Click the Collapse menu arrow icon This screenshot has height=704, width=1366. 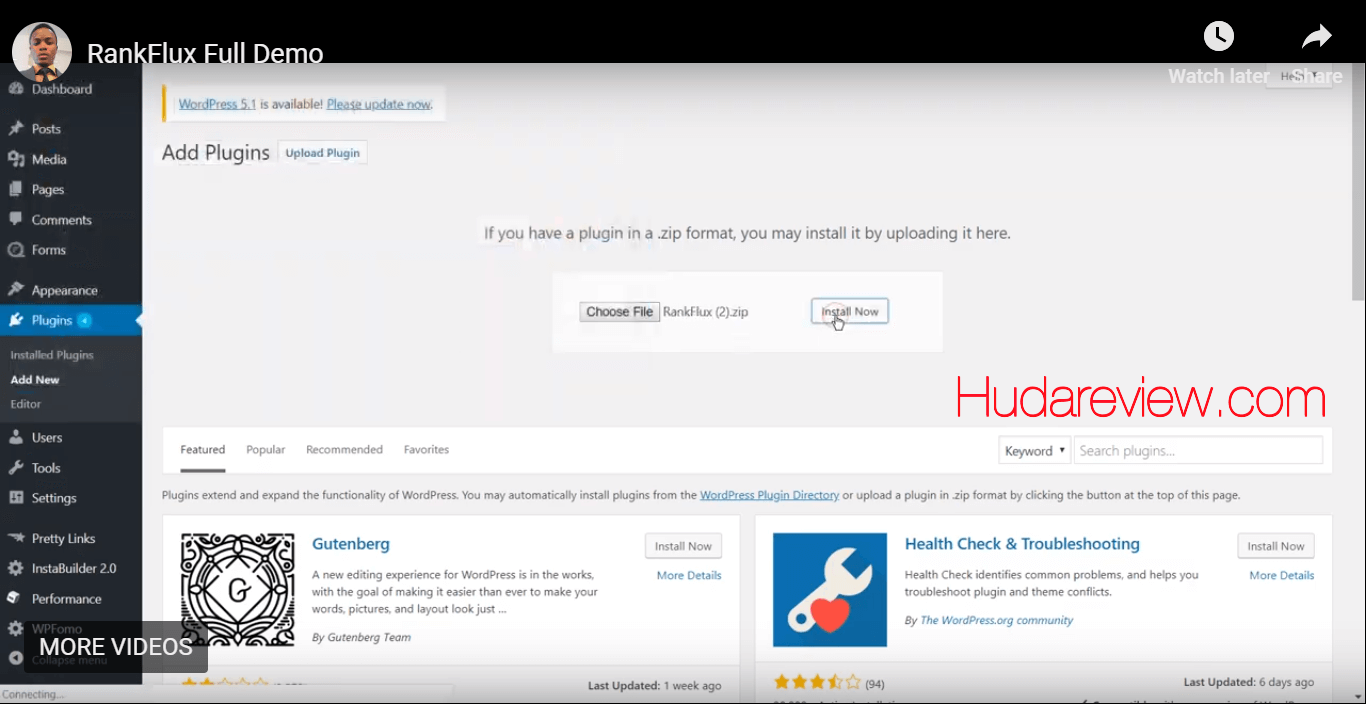pyautogui.click(x=15, y=658)
